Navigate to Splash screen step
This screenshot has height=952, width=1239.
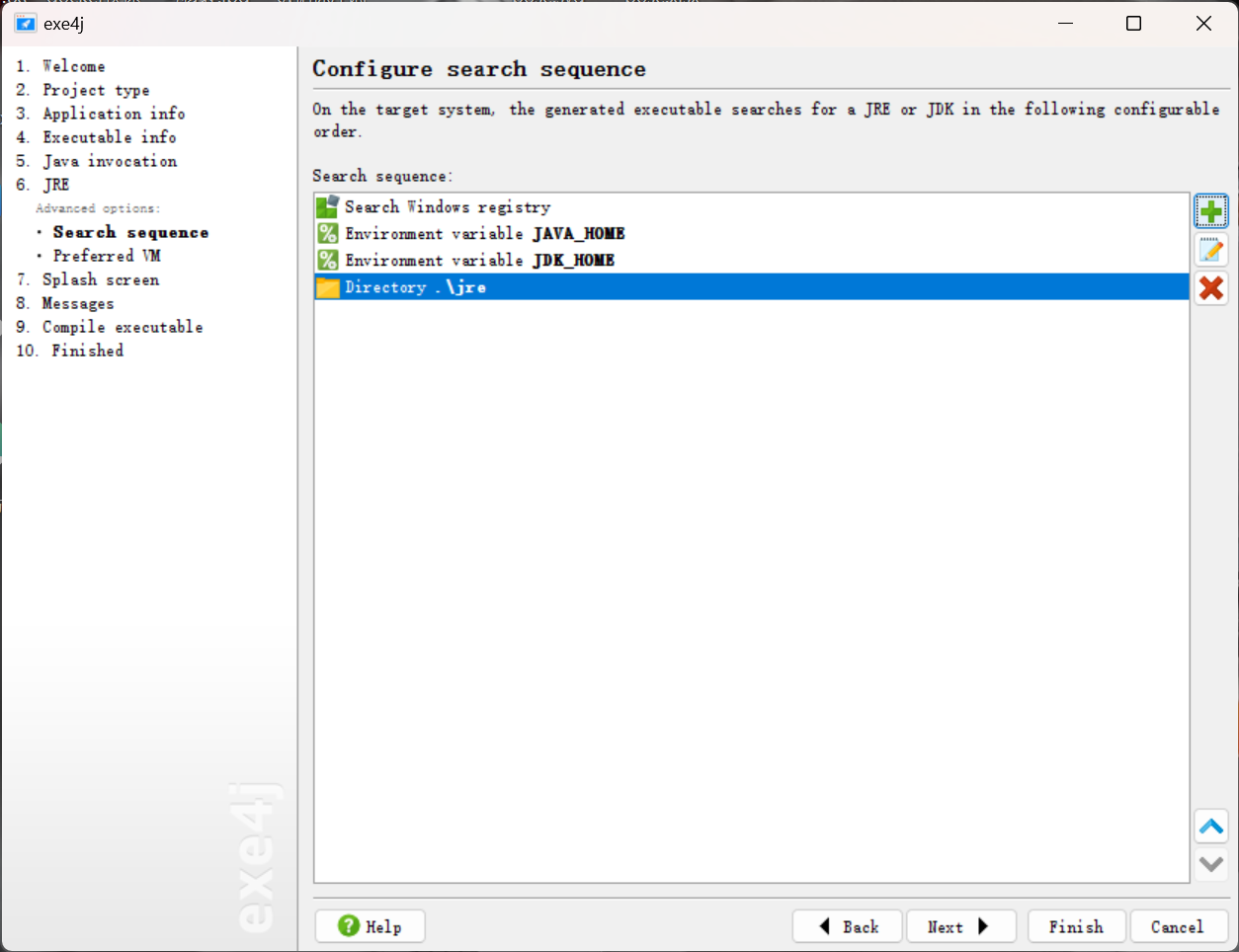pyautogui.click(x=100, y=279)
